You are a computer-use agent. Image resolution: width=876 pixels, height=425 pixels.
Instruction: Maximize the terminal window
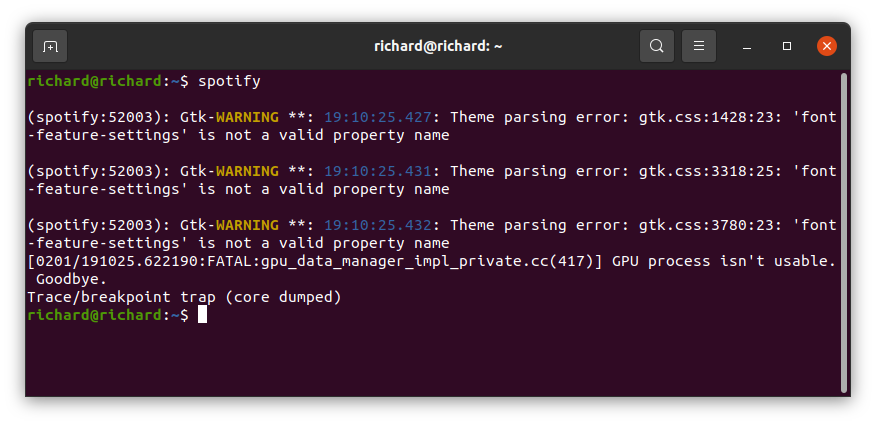[787, 46]
